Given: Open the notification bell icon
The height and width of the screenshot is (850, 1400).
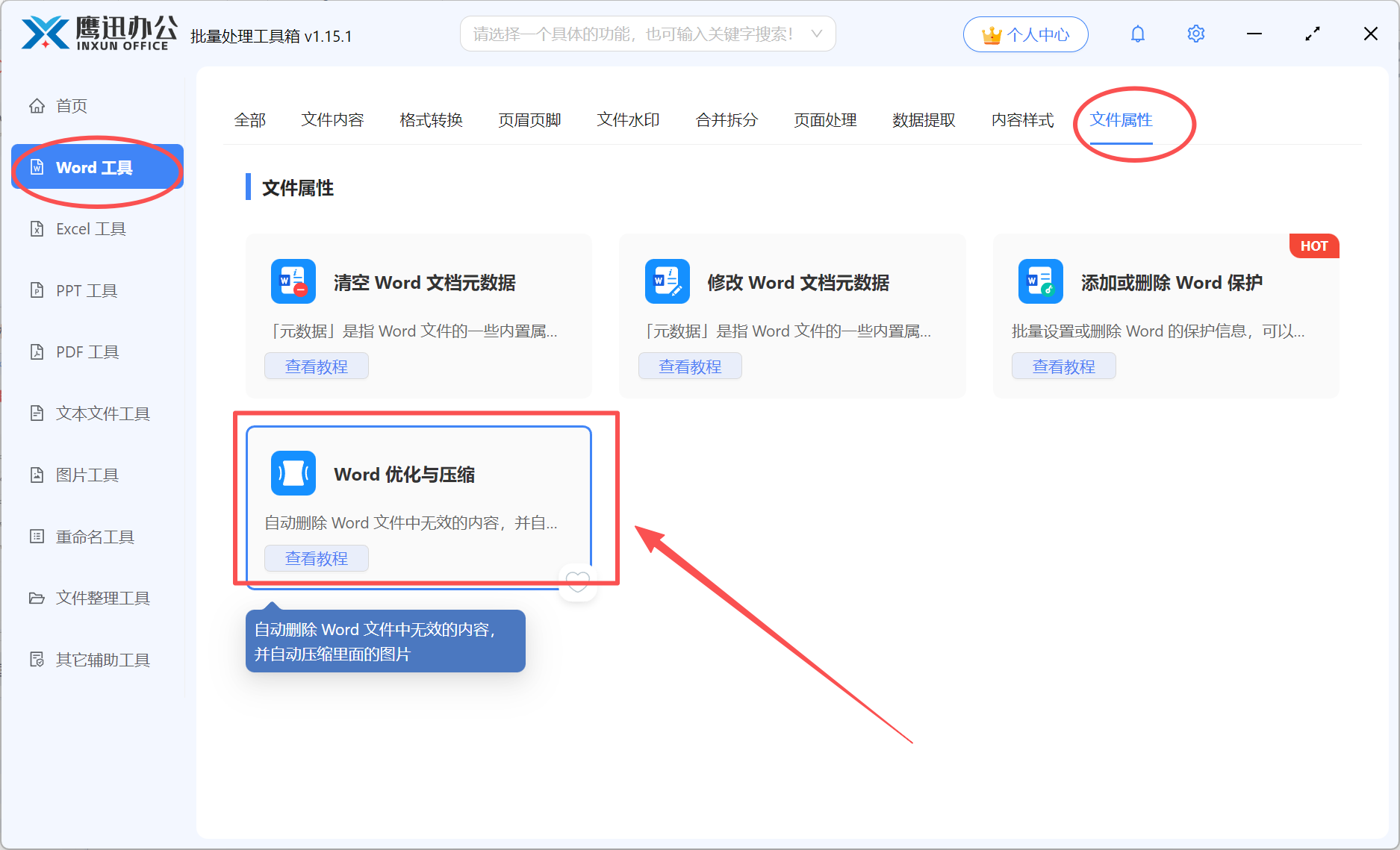Looking at the screenshot, I should 1137,34.
